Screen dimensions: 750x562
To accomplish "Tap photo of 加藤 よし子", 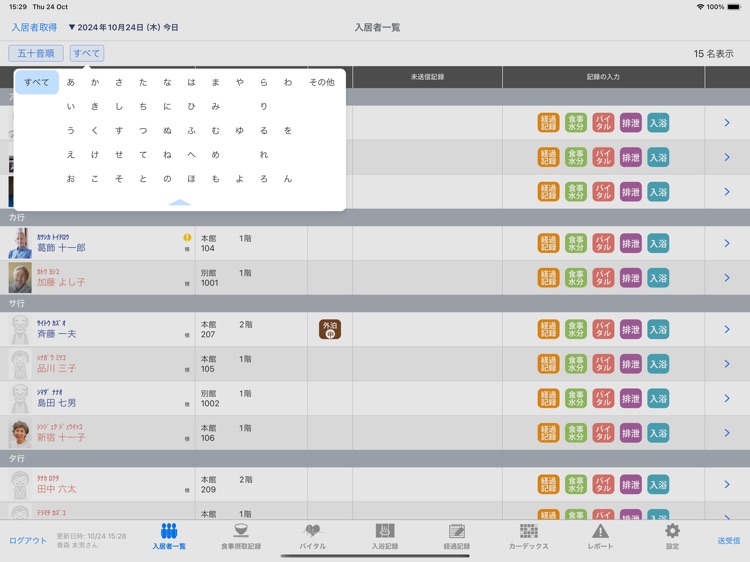I will point(20,278).
